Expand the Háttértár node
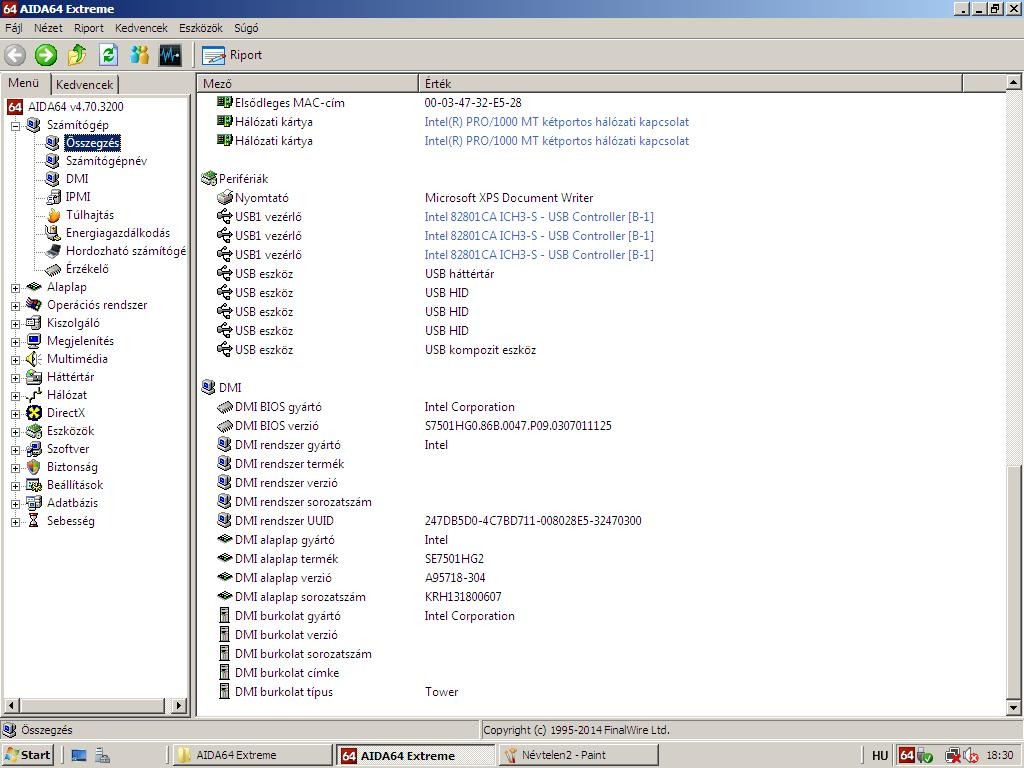Screen dimensions: 1024x768 [16, 377]
